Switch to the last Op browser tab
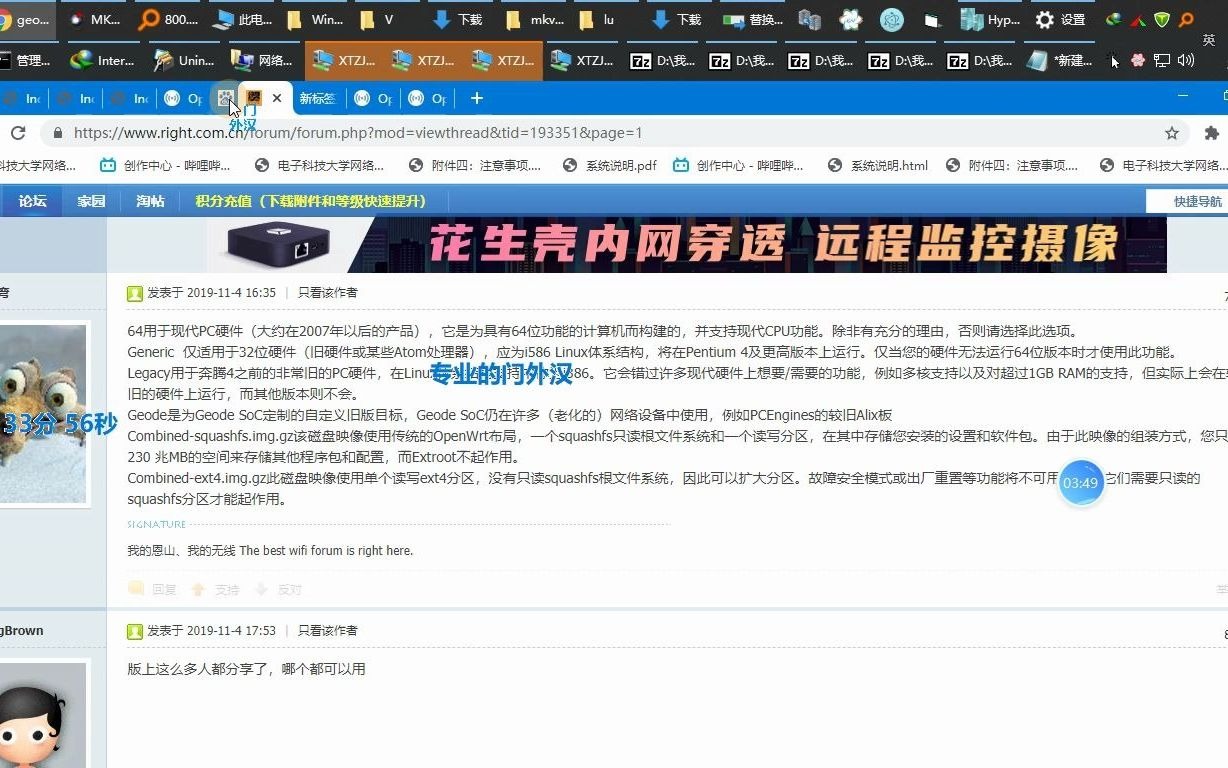This screenshot has height=768, width=1228. (x=428, y=98)
